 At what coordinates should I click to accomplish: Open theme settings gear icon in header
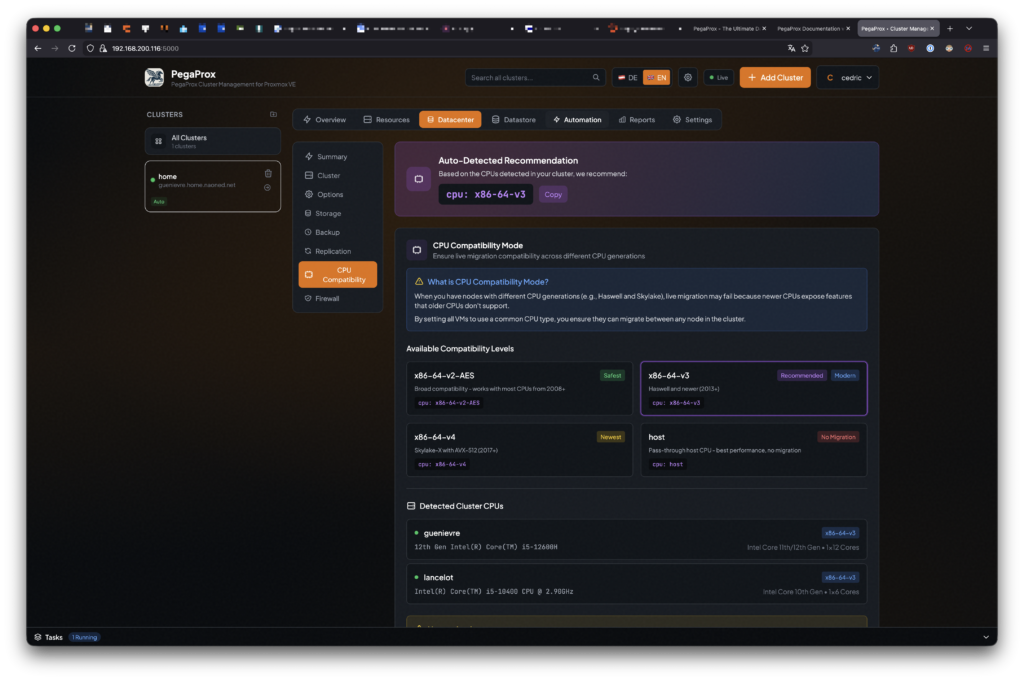point(688,77)
